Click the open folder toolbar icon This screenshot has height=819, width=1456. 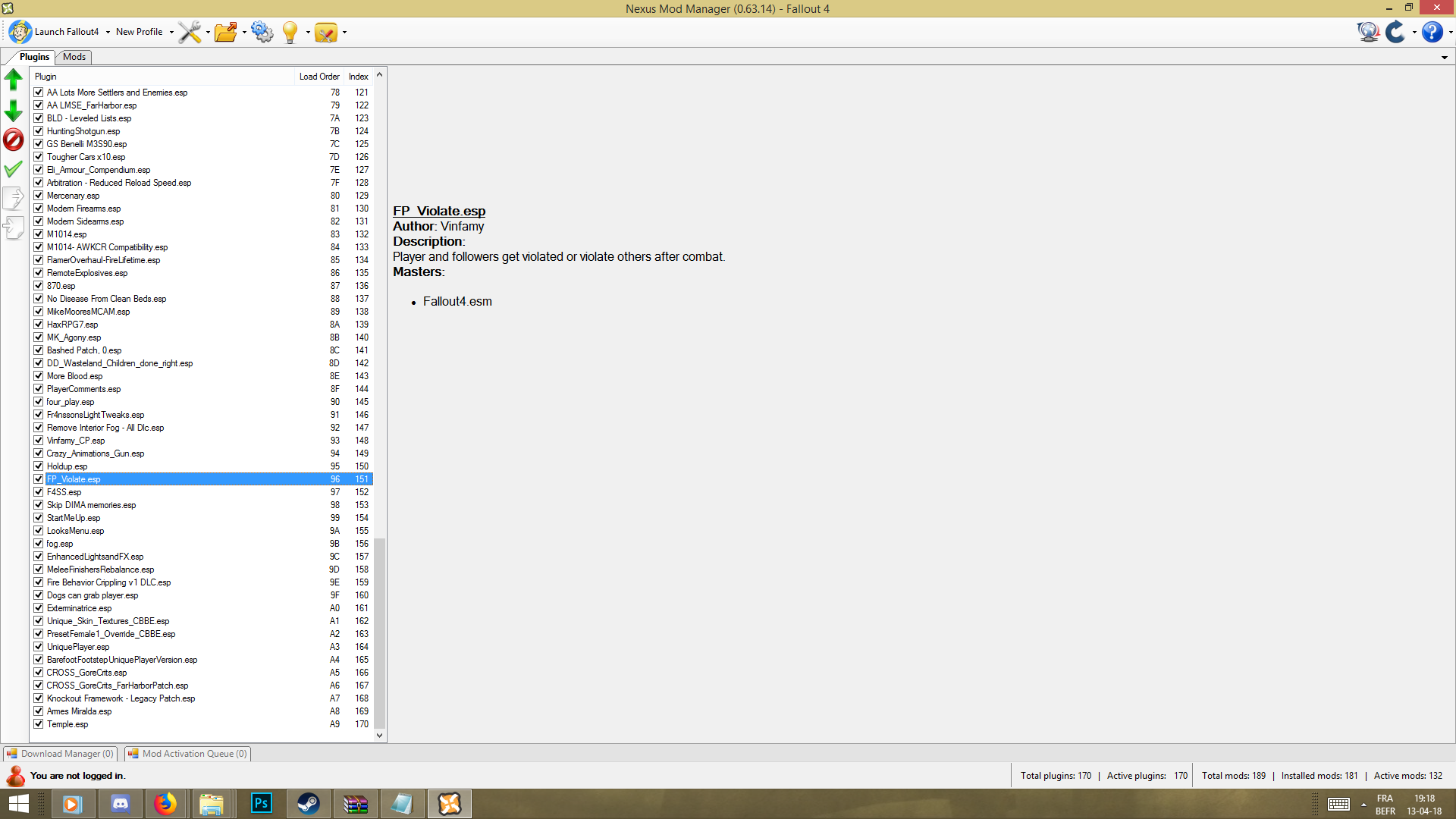(225, 32)
